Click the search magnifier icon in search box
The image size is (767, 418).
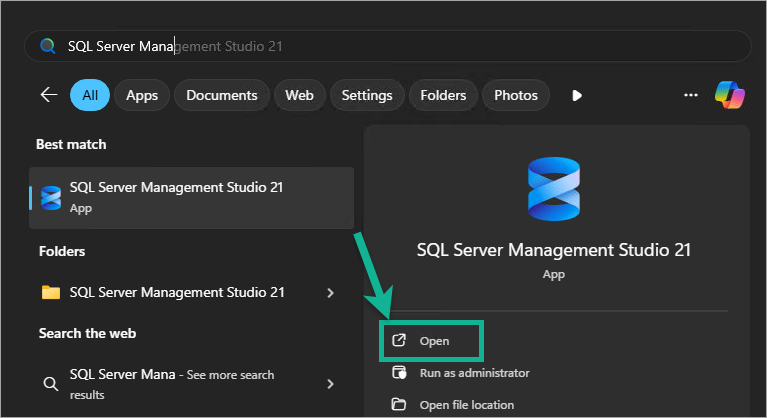(47, 46)
